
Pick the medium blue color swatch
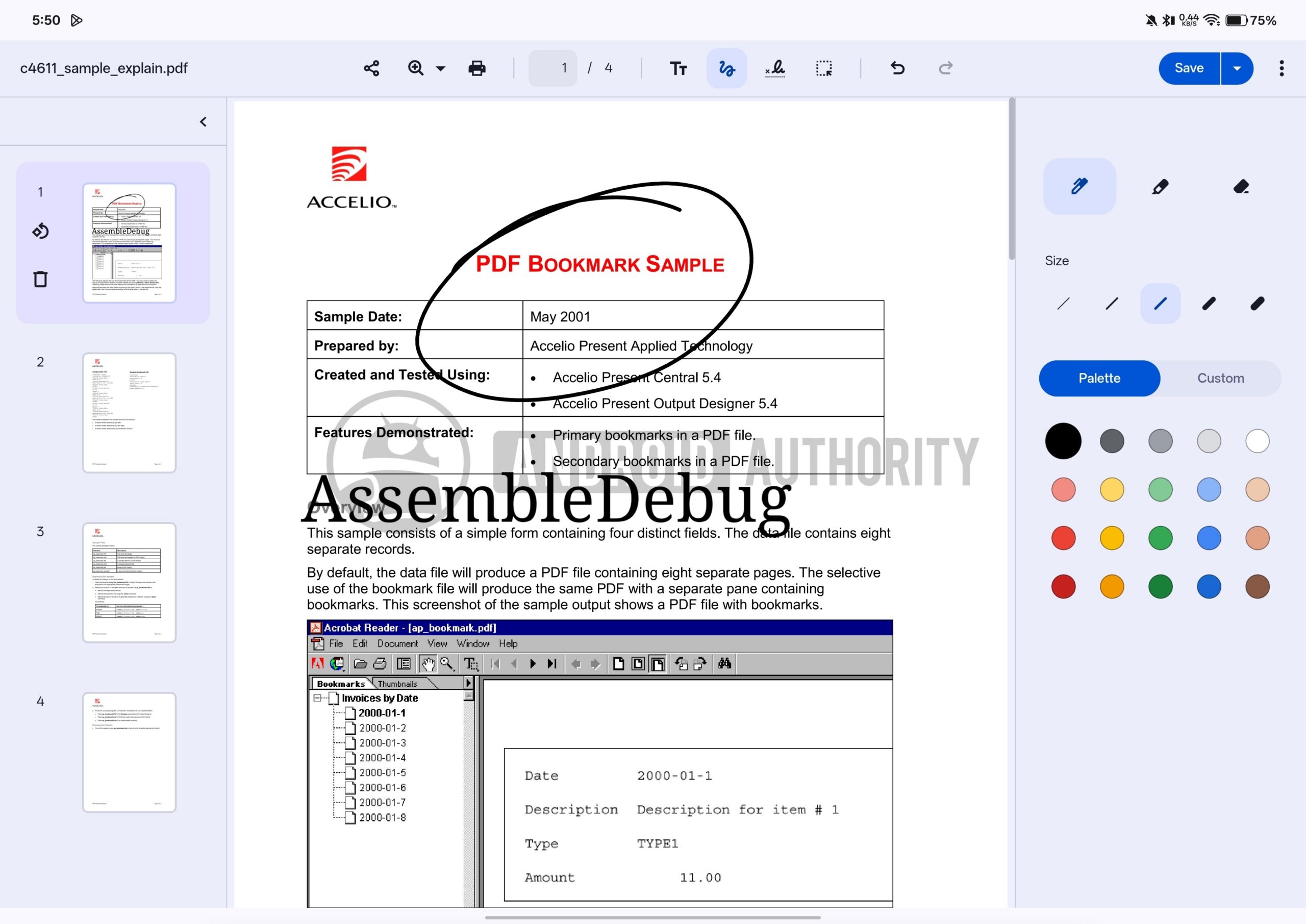1209,538
